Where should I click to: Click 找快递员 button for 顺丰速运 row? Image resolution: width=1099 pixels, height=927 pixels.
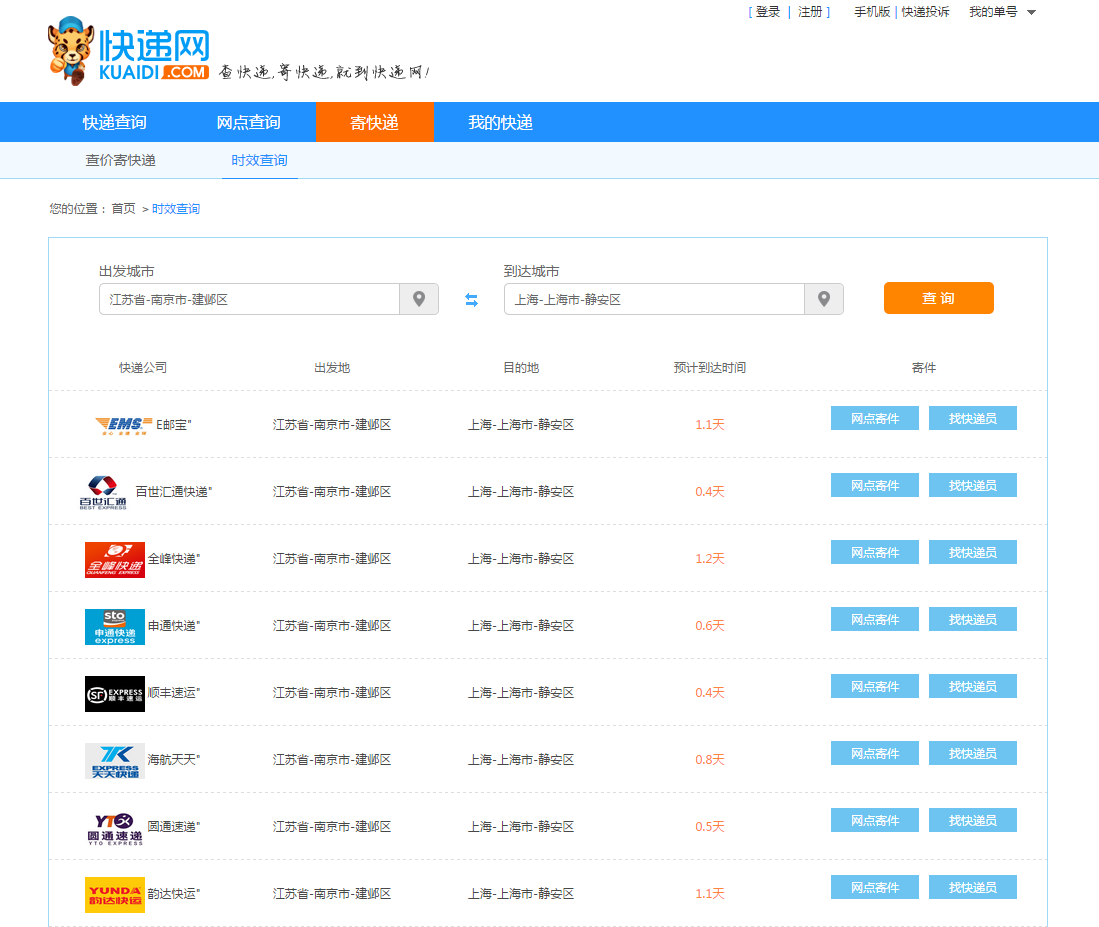972,686
